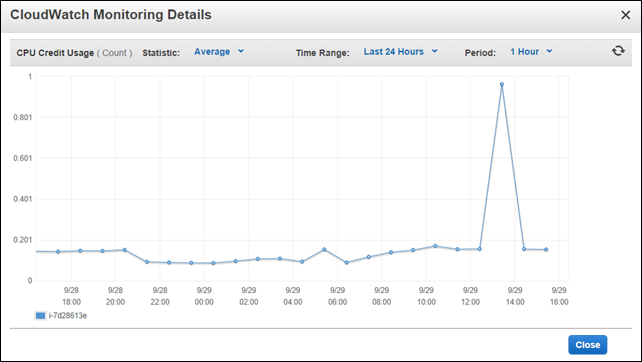Click the i-7d28613e legend color swatch
This screenshot has width=642, height=362.
(40, 315)
